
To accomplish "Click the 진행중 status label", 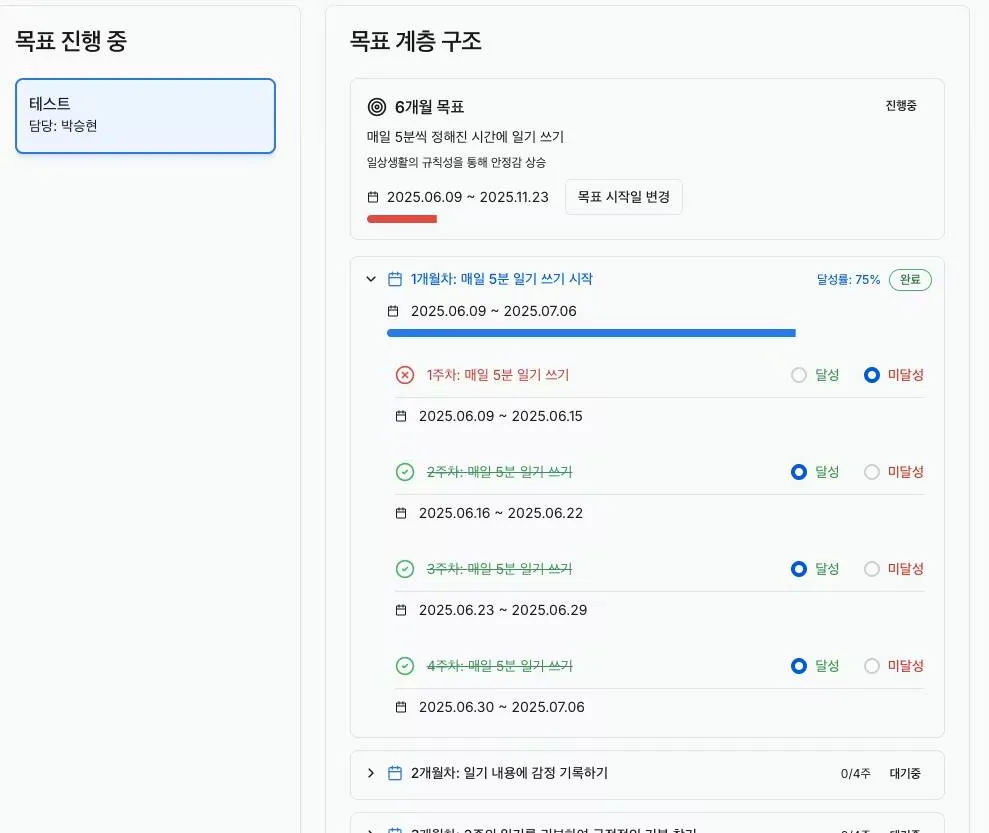I will tap(900, 106).
